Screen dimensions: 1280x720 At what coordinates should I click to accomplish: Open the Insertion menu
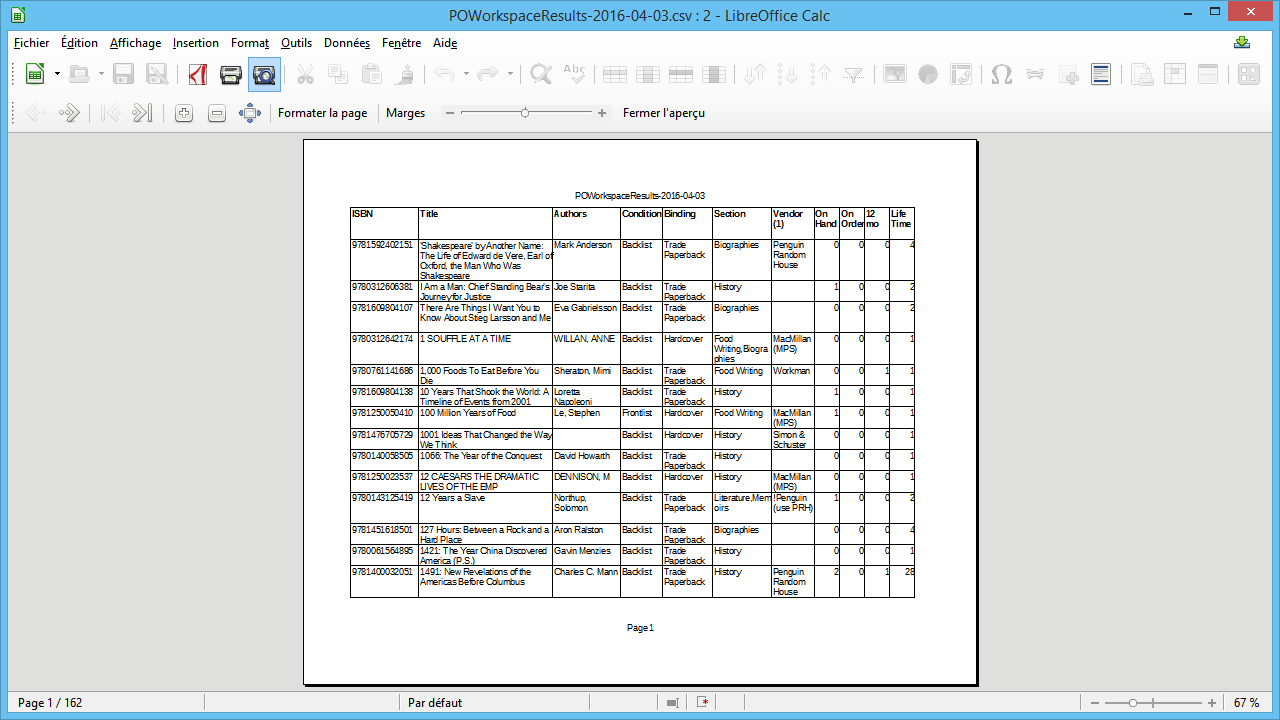(195, 43)
